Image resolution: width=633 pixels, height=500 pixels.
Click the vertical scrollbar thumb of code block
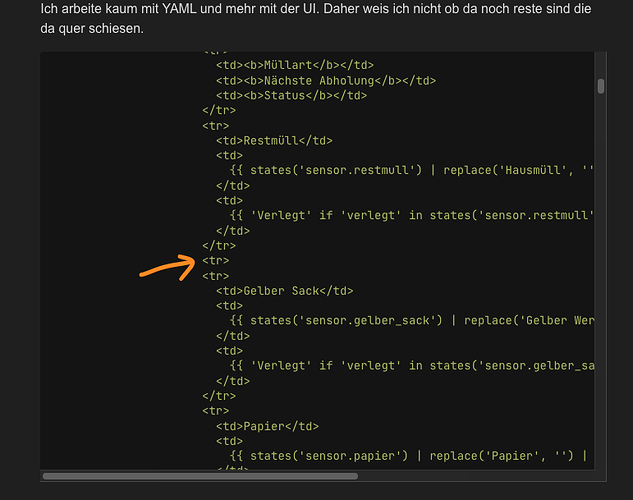pyautogui.click(x=601, y=86)
